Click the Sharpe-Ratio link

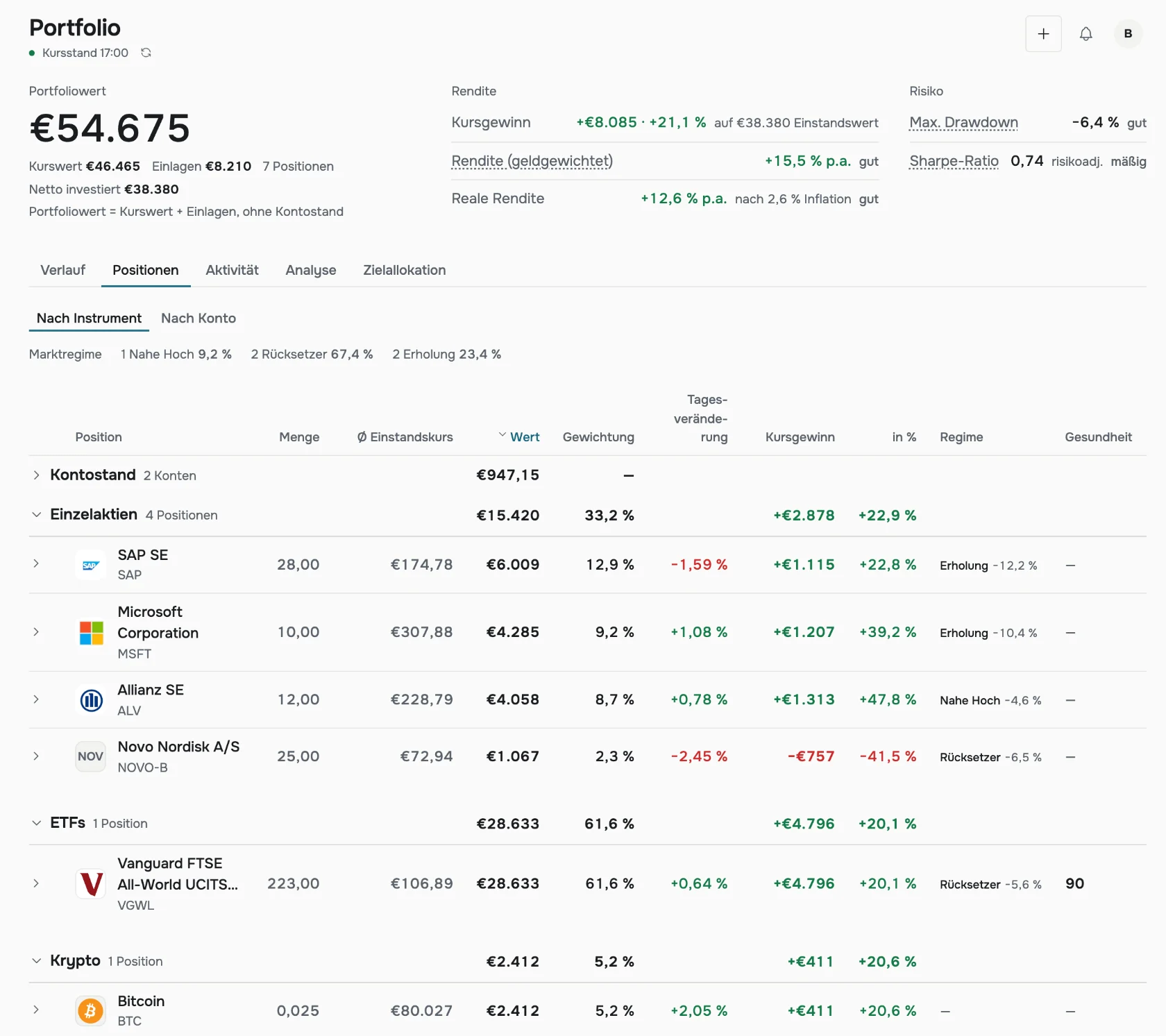pyautogui.click(x=954, y=162)
